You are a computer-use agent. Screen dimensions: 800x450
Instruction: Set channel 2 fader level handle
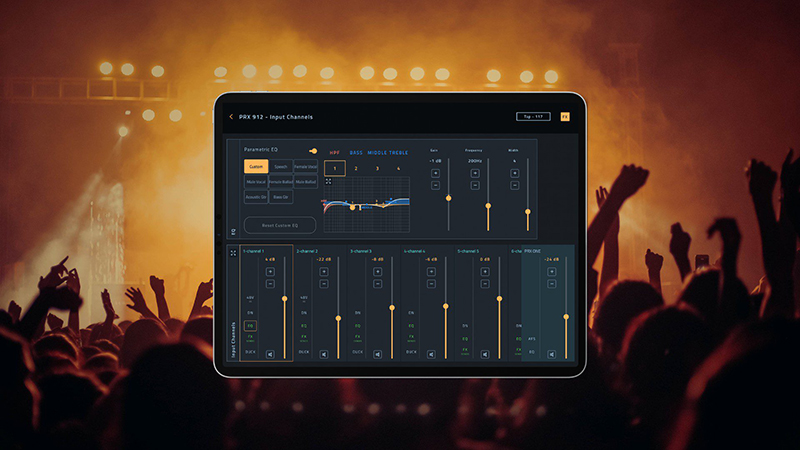(338, 318)
